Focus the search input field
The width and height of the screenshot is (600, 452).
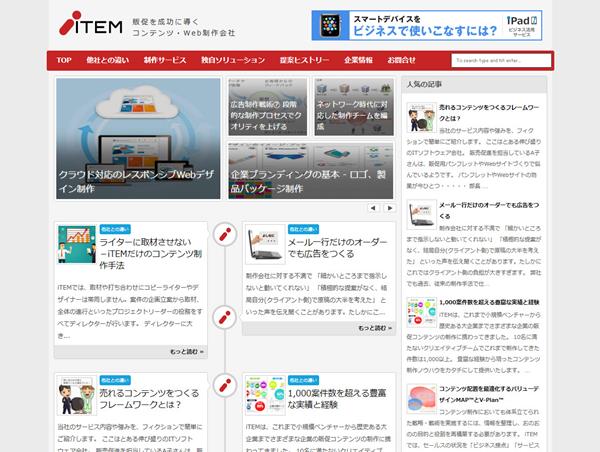pyautogui.click(x=501, y=60)
